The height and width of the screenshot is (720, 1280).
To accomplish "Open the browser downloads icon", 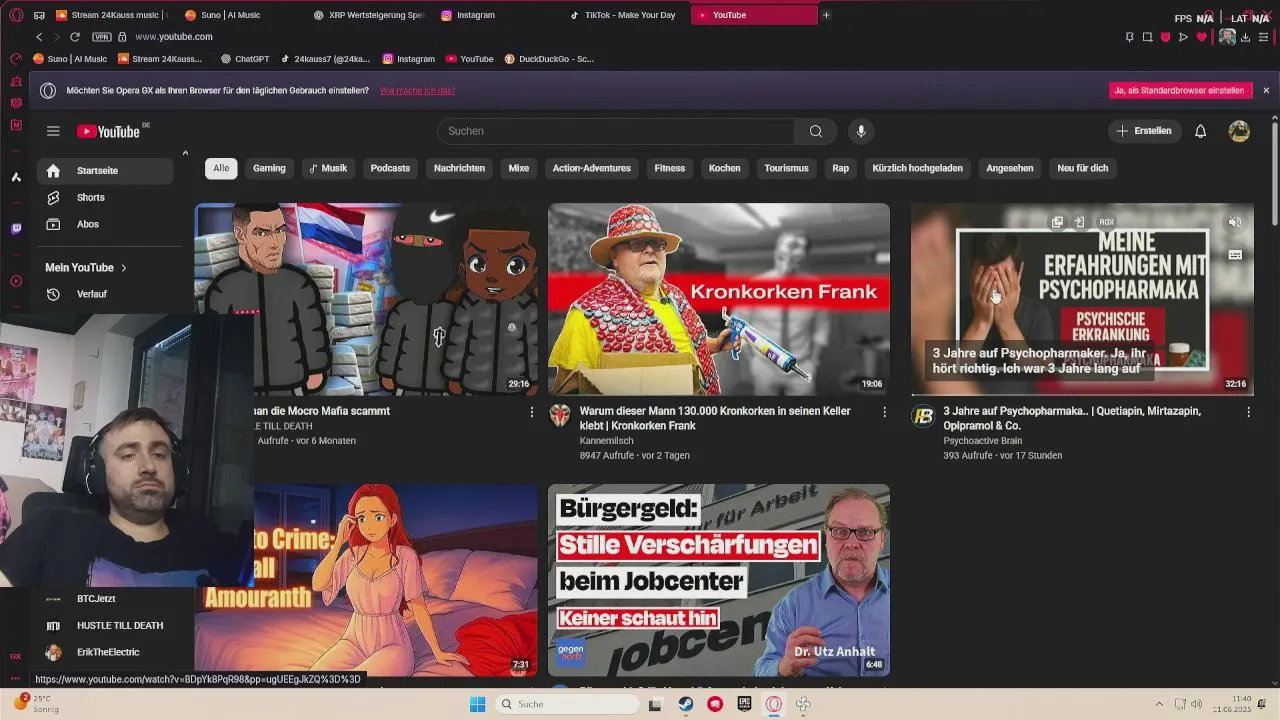I will pos(1245,37).
